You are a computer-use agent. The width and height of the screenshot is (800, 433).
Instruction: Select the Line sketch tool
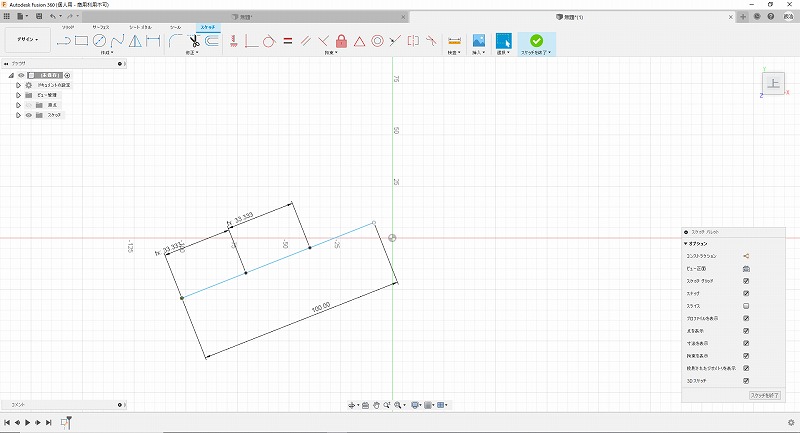pyautogui.click(x=63, y=41)
